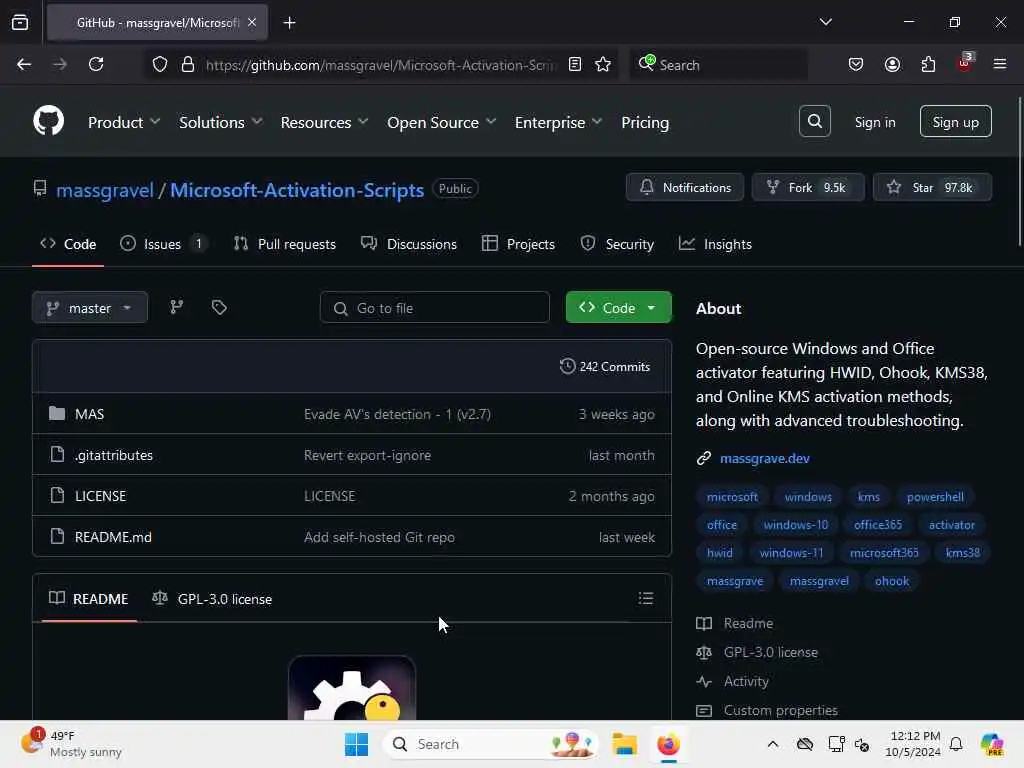Screen dimensions: 1024x768
Task: Click the Go to file search field
Action: [x=434, y=308]
